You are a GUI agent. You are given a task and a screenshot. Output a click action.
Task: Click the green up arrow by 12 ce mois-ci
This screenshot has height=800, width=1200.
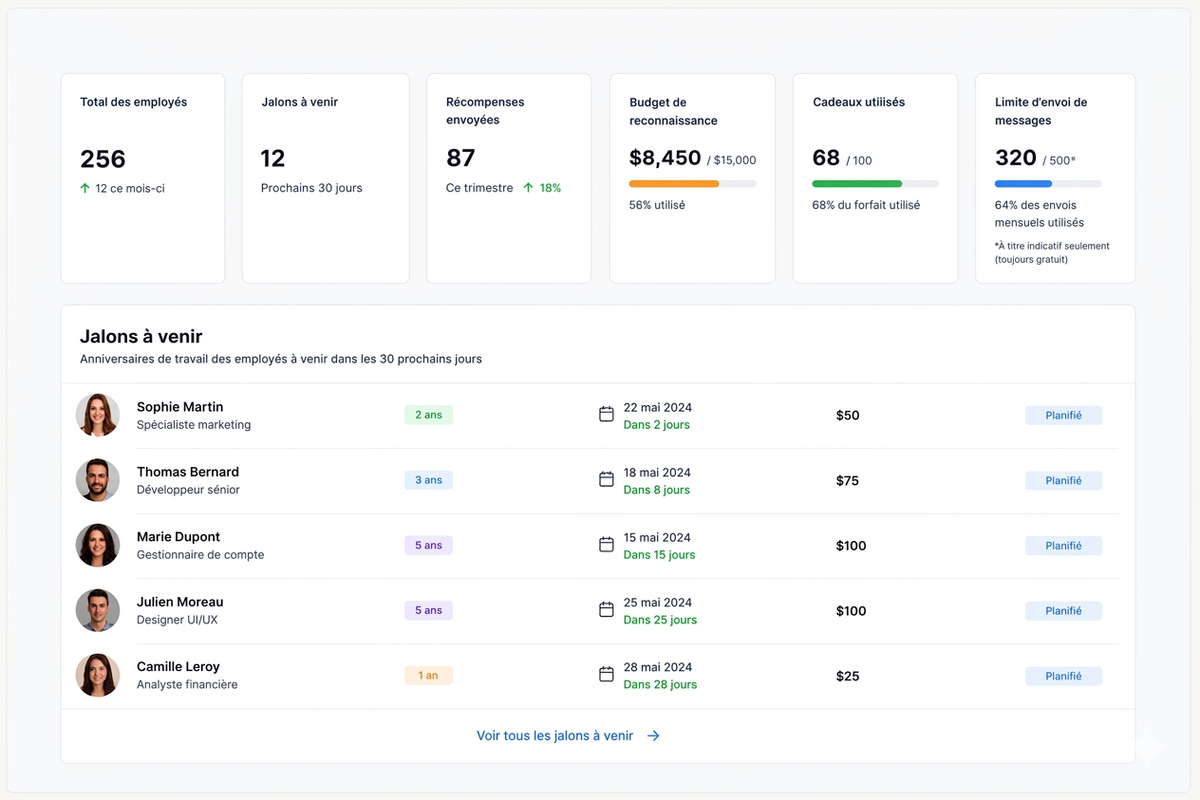(85, 188)
